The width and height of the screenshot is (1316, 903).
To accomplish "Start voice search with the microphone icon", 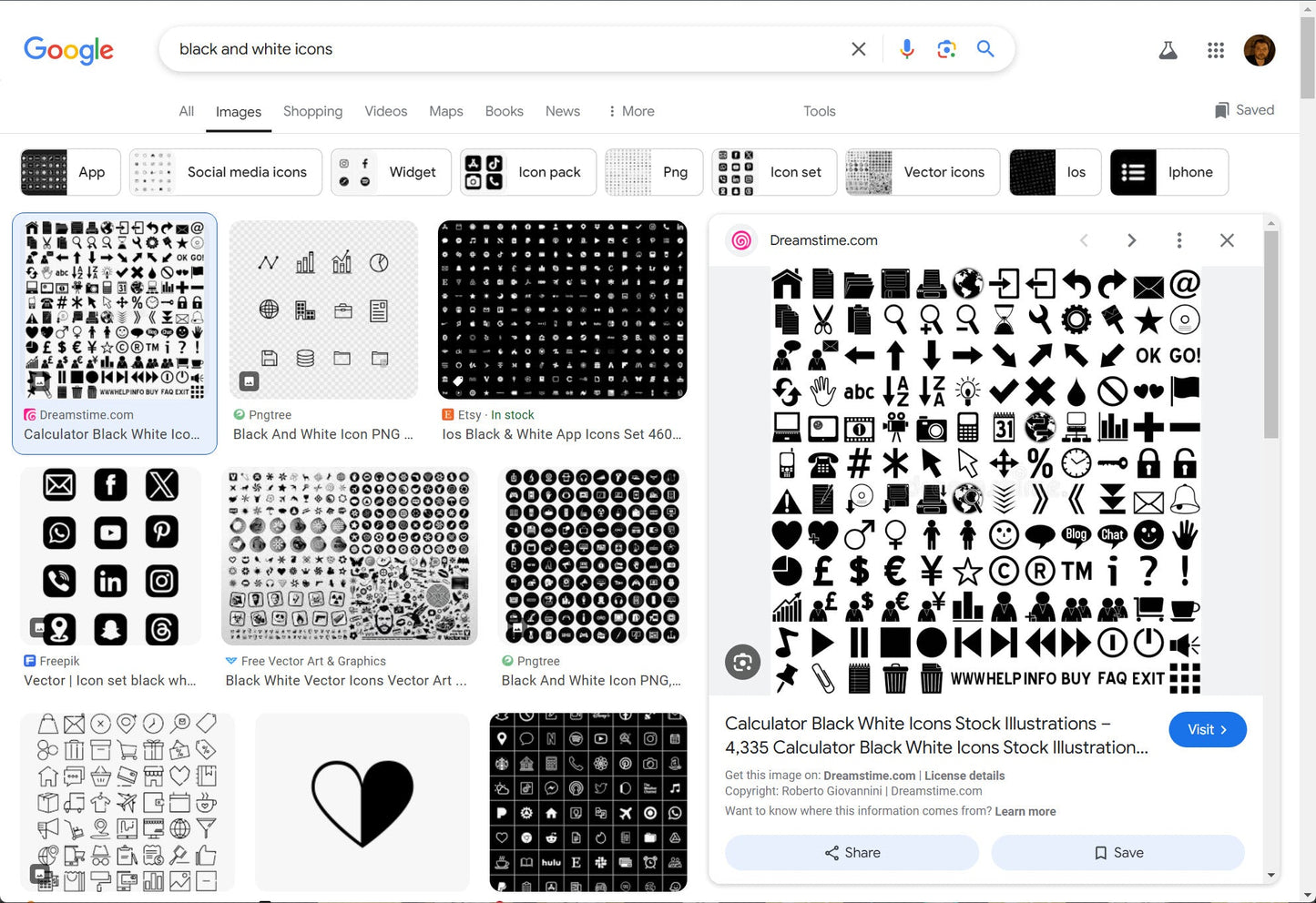I will pos(907,49).
